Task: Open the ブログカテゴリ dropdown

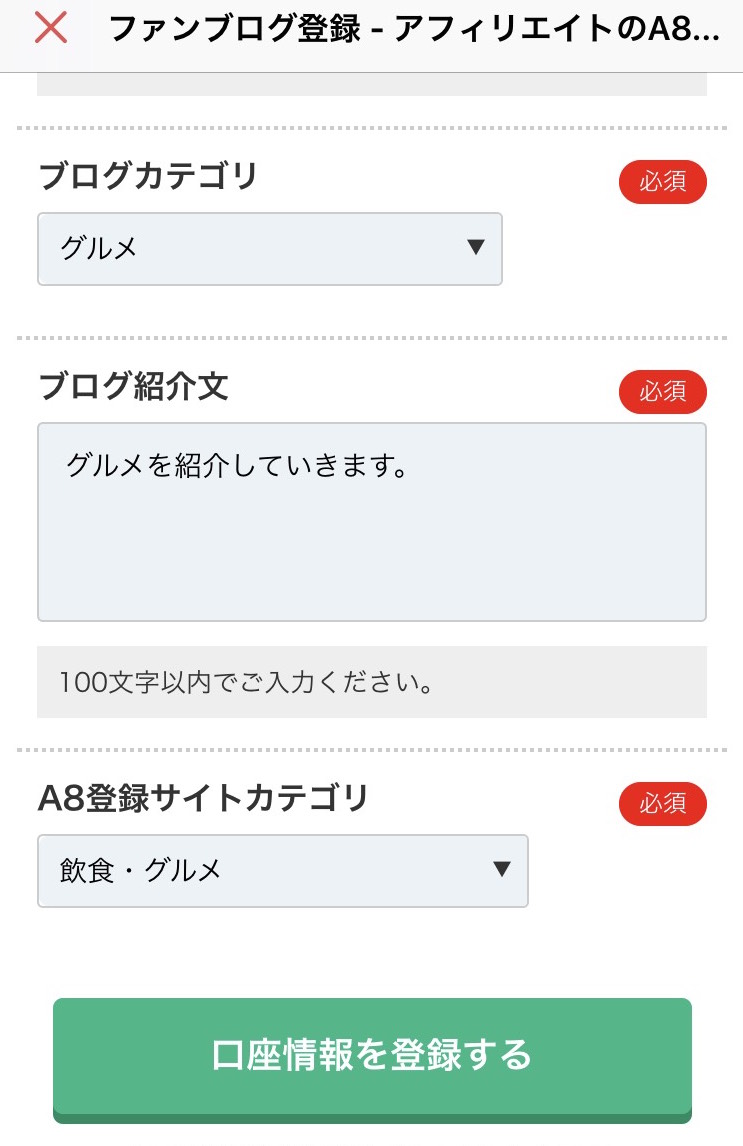Action: pos(270,248)
